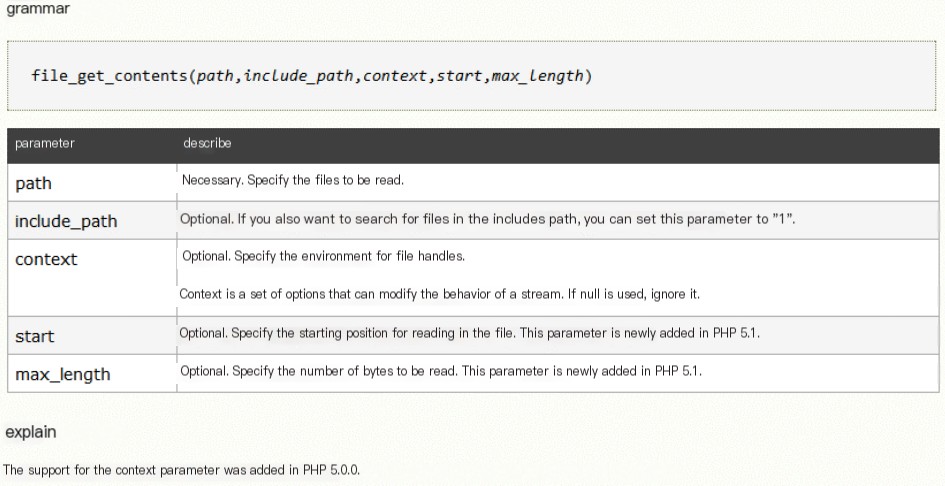The width and height of the screenshot is (945, 486).
Task: Click the 'path' parameter cell
Action: pyautogui.click(x=92, y=183)
